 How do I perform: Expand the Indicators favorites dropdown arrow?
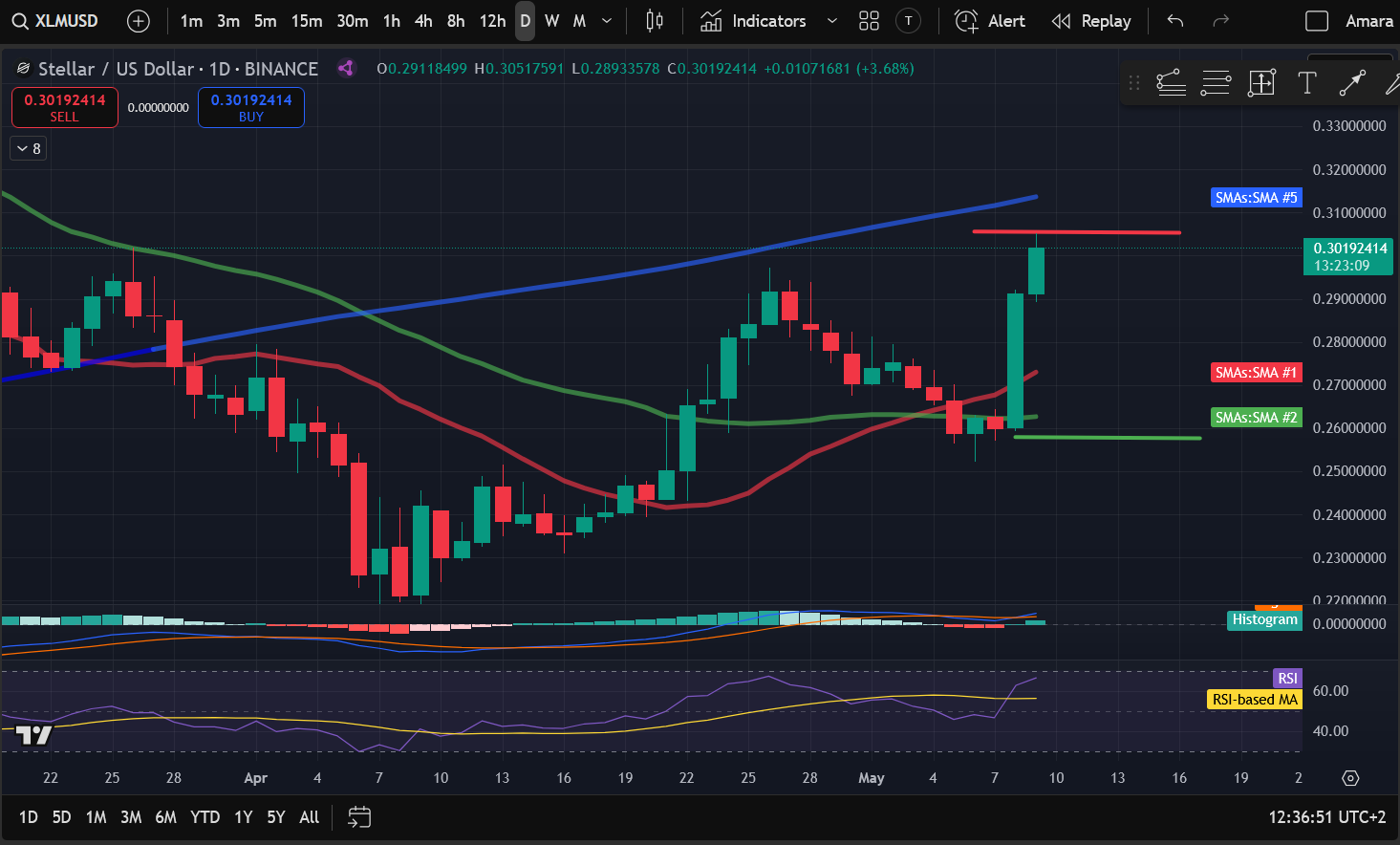coord(831,21)
